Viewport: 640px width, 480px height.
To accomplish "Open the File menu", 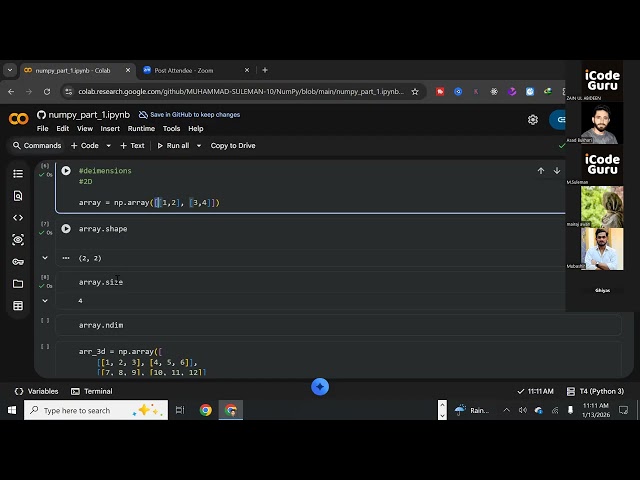I will pos(42,129).
